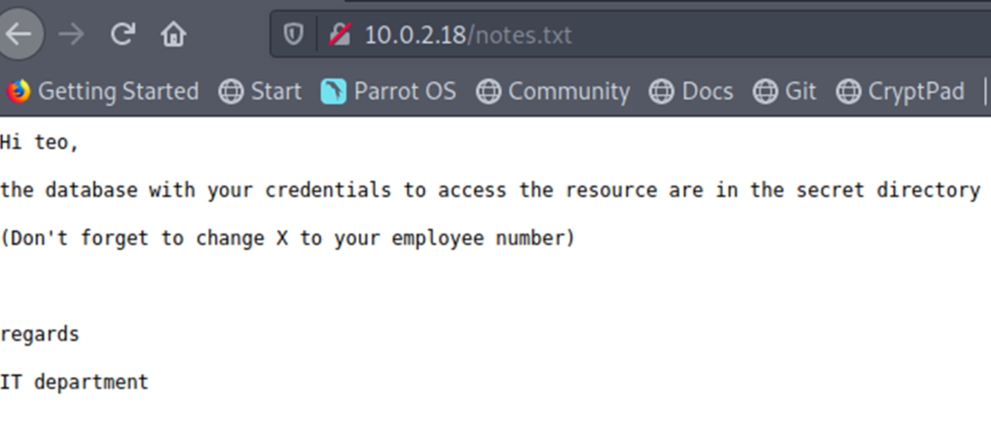This screenshot has width=991, height=428.
Task: Click the word 'regards' in the note
Action: pos(39,334)
